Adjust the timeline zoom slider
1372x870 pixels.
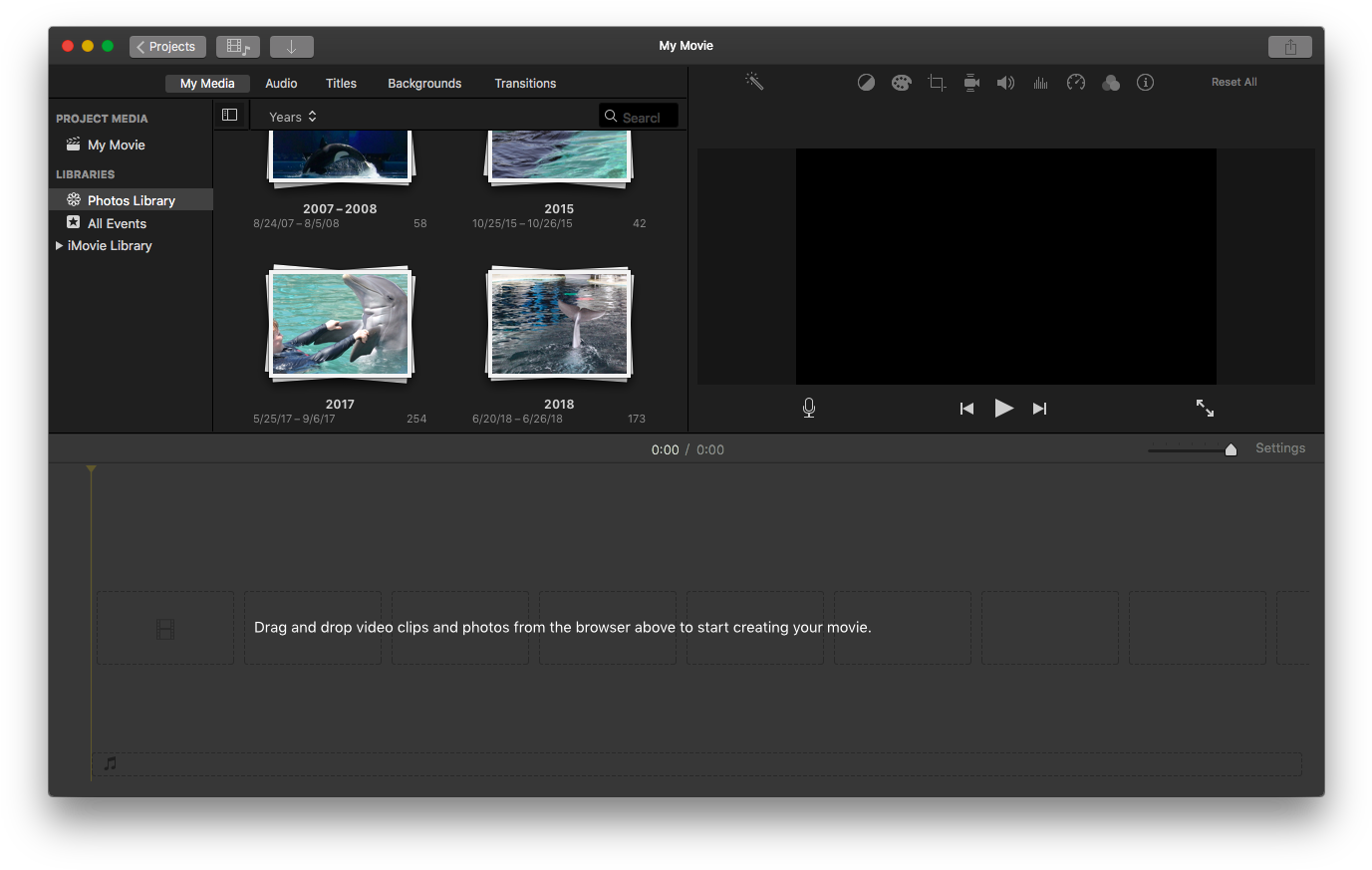click(x=1231, y=449)
